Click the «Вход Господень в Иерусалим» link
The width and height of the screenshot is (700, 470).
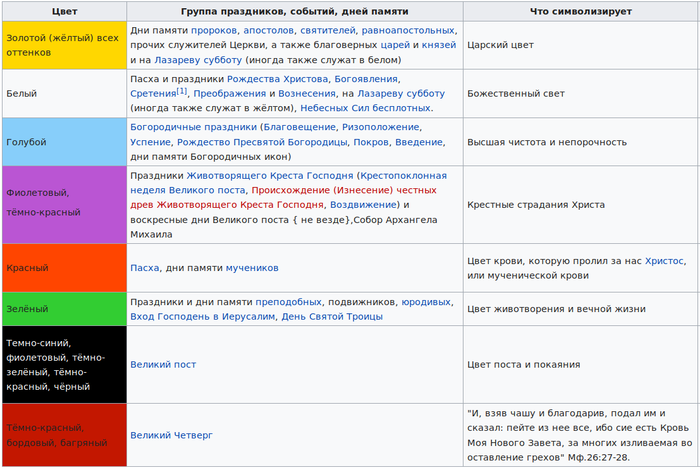coord(205,316)
